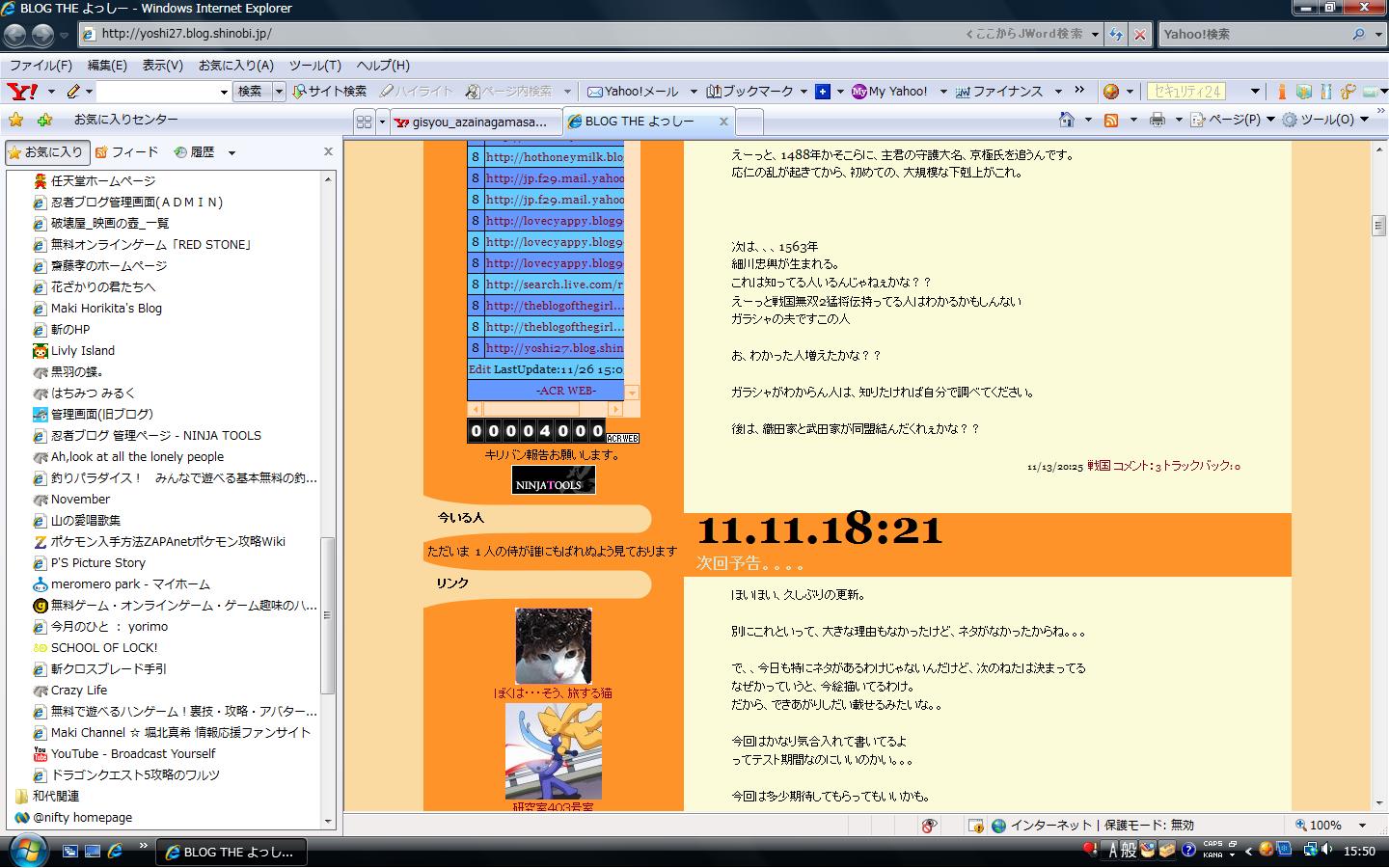Image resolution: width=1389 pixels, height=868 pixels.
Task: Open a new blank tab button
Action: [x=749, y=122]
